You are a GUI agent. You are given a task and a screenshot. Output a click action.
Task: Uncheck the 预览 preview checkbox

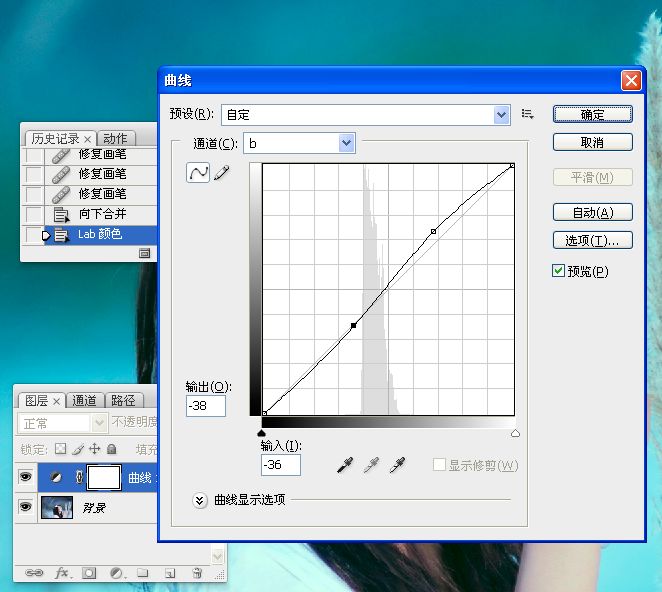click(559, 271)
